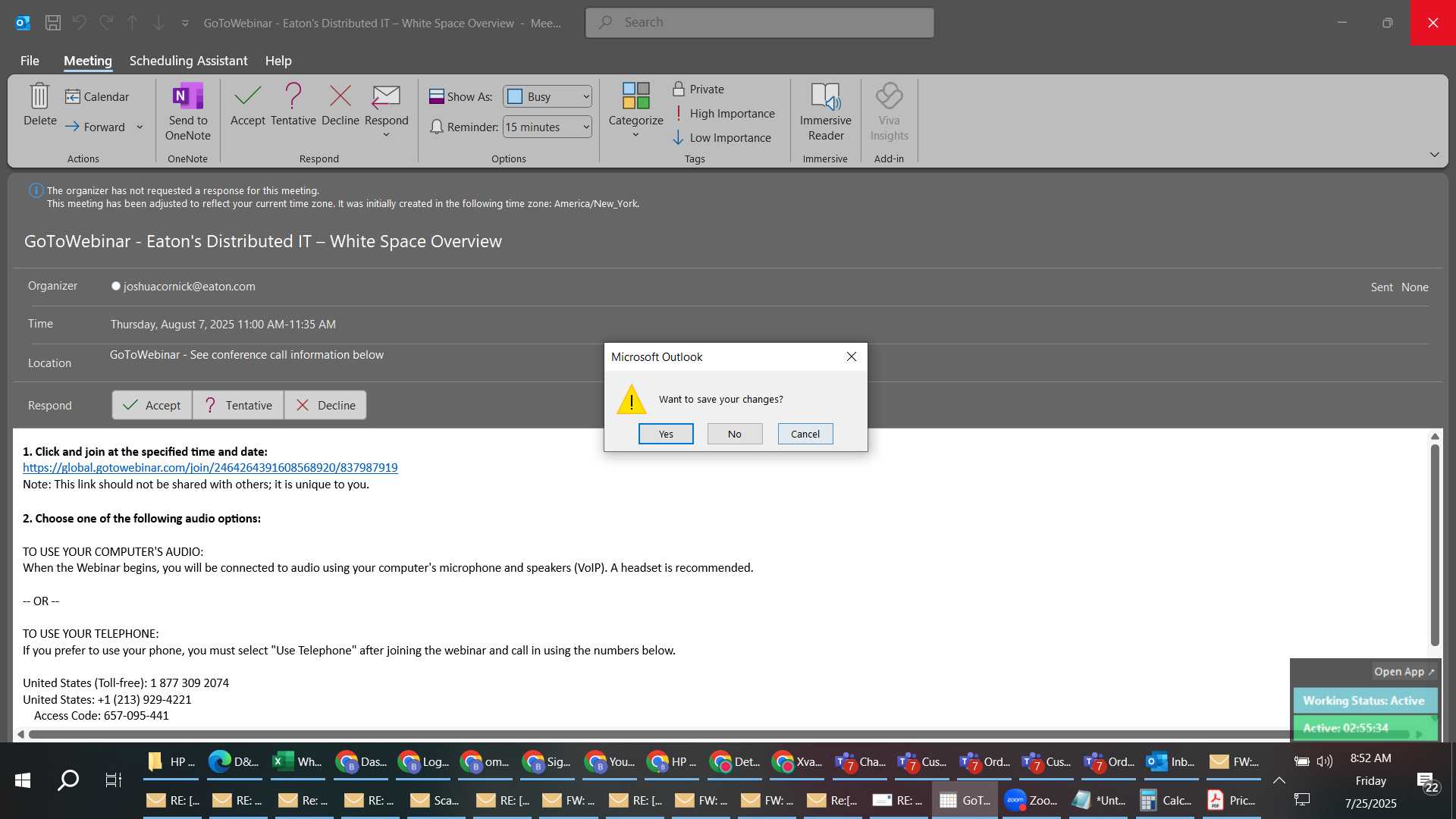Viewport: 1456px width, 819px height.
Task: Click the Save icon in title bar
Action: click(x=53, y=23)
